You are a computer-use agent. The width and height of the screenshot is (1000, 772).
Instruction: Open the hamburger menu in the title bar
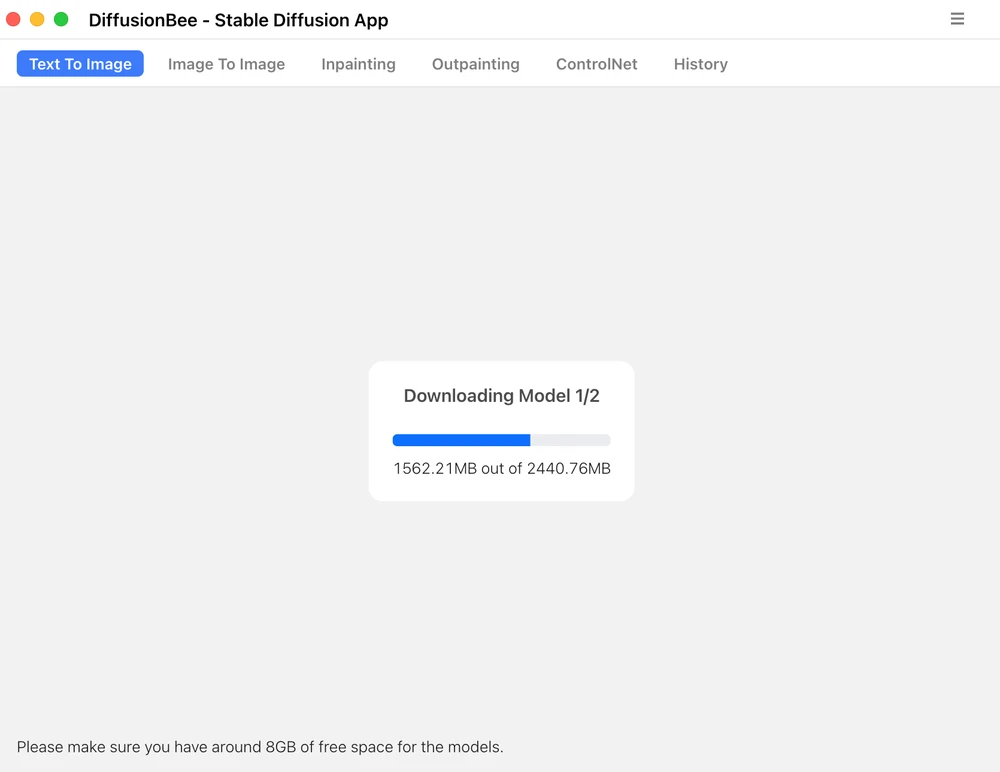point(957,19)
